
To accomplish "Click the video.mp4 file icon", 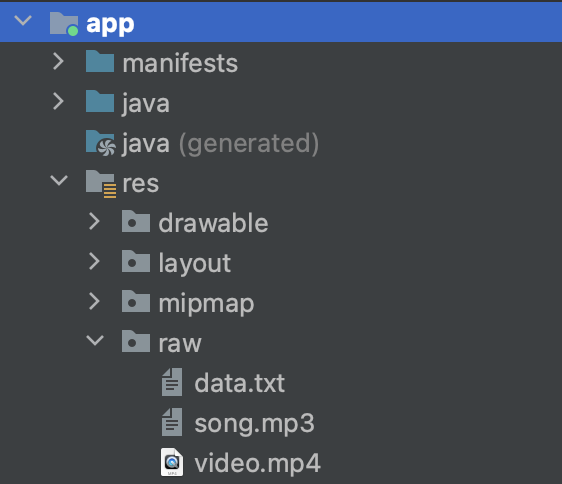I will click(x=172, y=462).
